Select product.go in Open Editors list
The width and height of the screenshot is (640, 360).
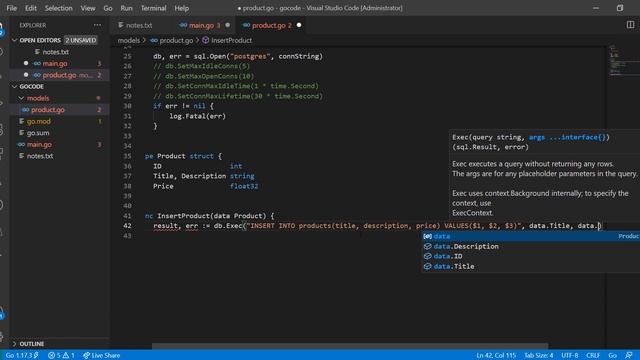pyautogui.click(x=59, y=75)
